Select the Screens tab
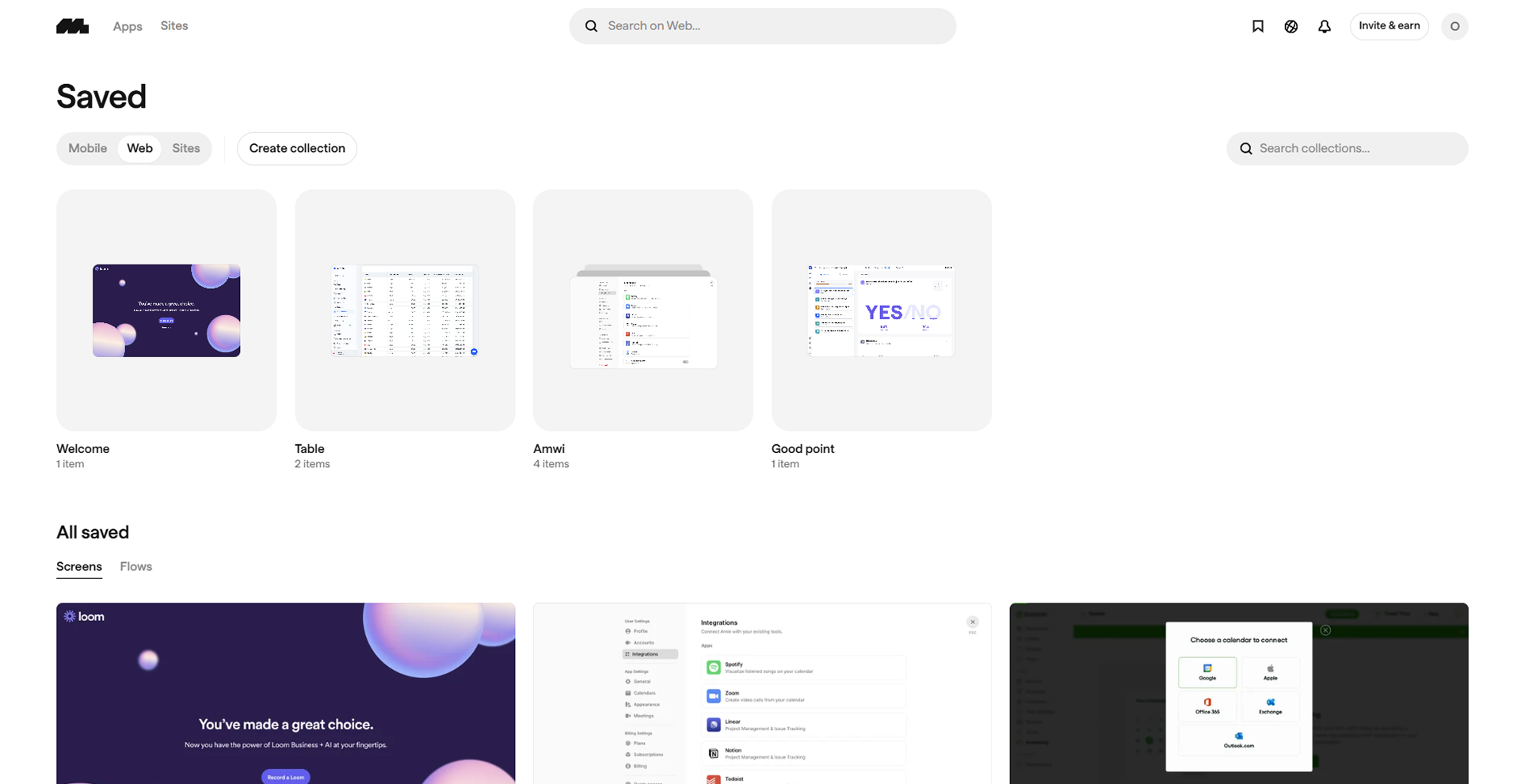 point(79,567)
